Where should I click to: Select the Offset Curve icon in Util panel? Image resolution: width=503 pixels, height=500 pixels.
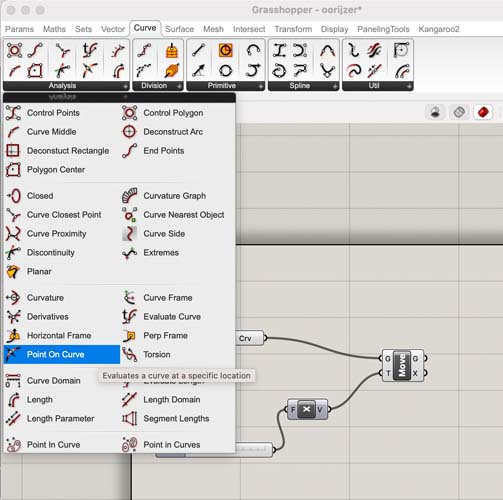402,71
